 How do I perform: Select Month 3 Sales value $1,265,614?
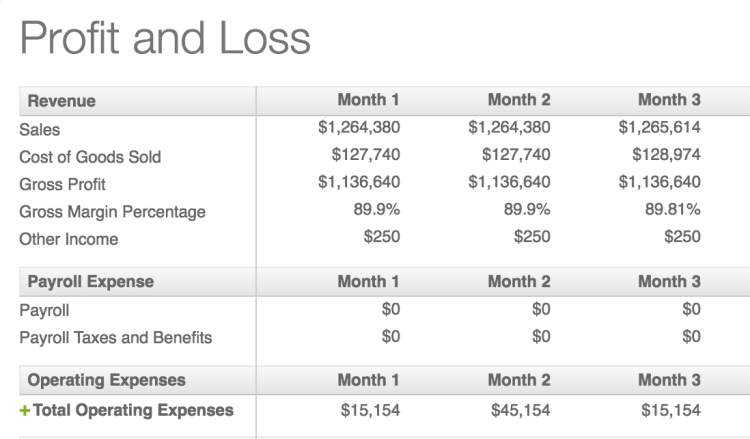659,127
